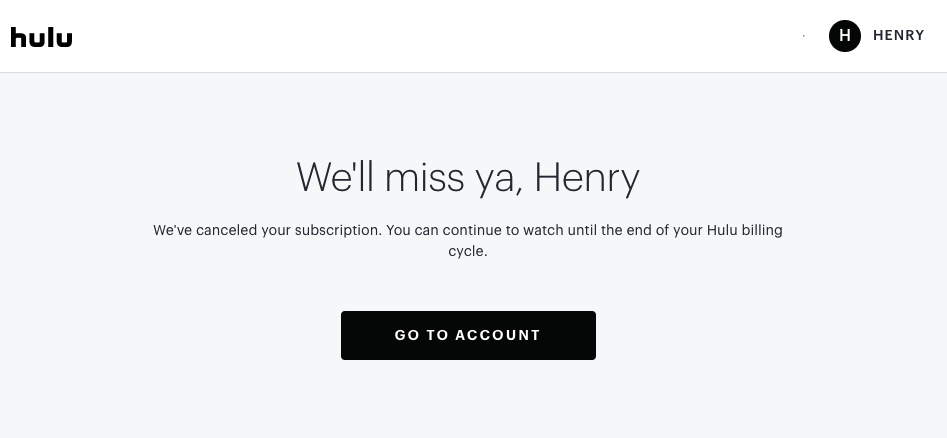Open the round H profile avatar
The width and height of the screenshot is (947, 438).
(x=844, y=36)
